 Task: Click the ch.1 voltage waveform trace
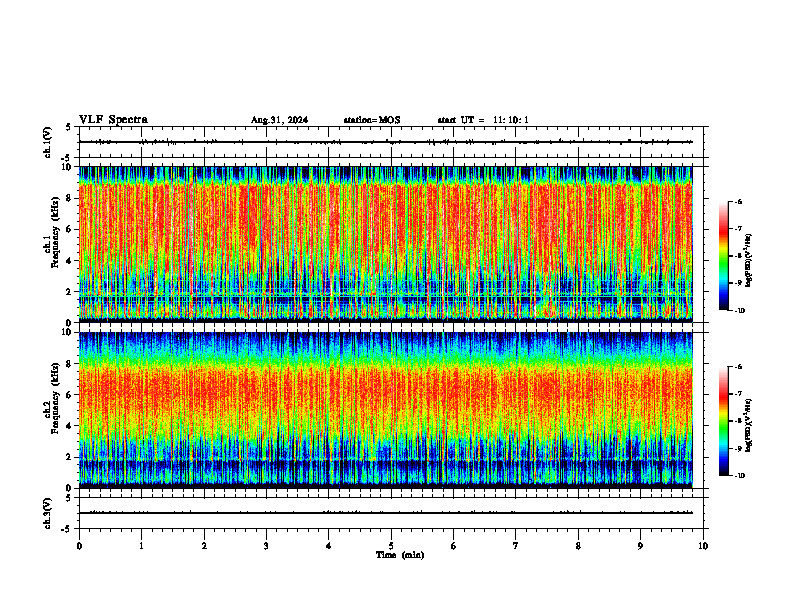point(385,142)
